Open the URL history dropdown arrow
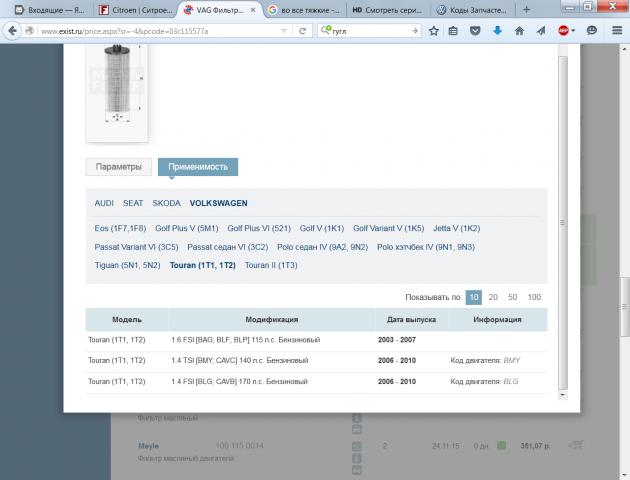This screenshot has height=480, width=630. pyautogui.click(x=284, y=31)
